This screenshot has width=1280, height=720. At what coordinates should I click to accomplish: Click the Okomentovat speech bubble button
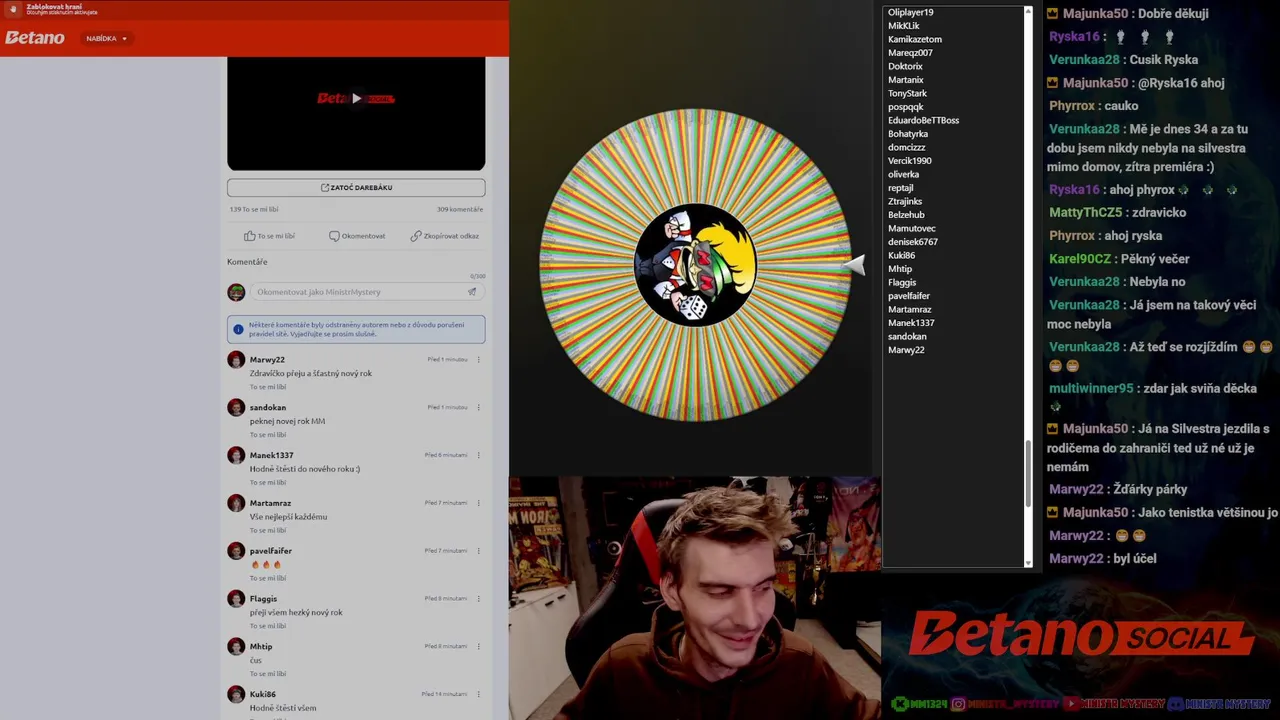click(x=357, y=236)
